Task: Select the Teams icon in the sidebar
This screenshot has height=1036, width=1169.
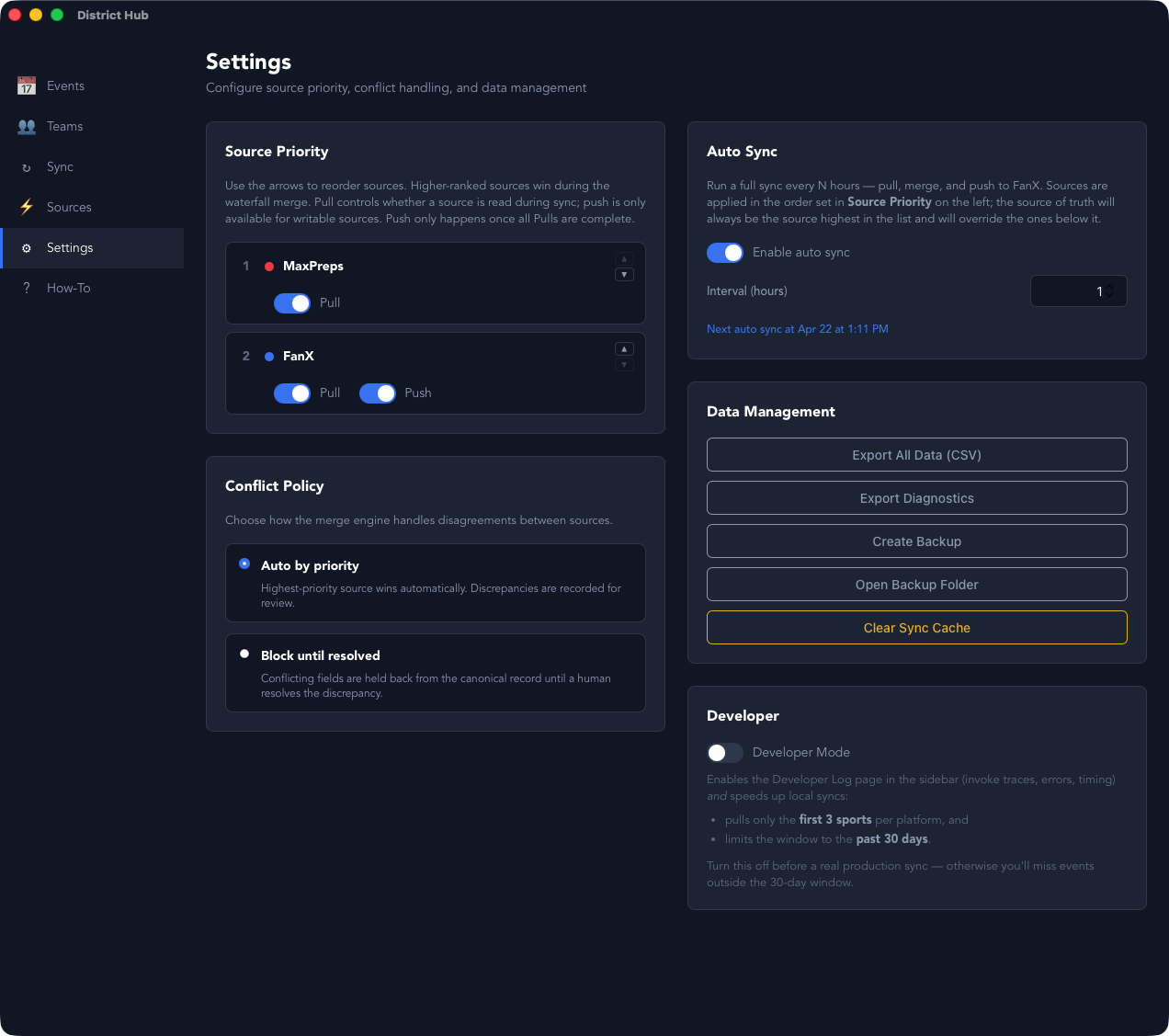Action: (27, 126)
